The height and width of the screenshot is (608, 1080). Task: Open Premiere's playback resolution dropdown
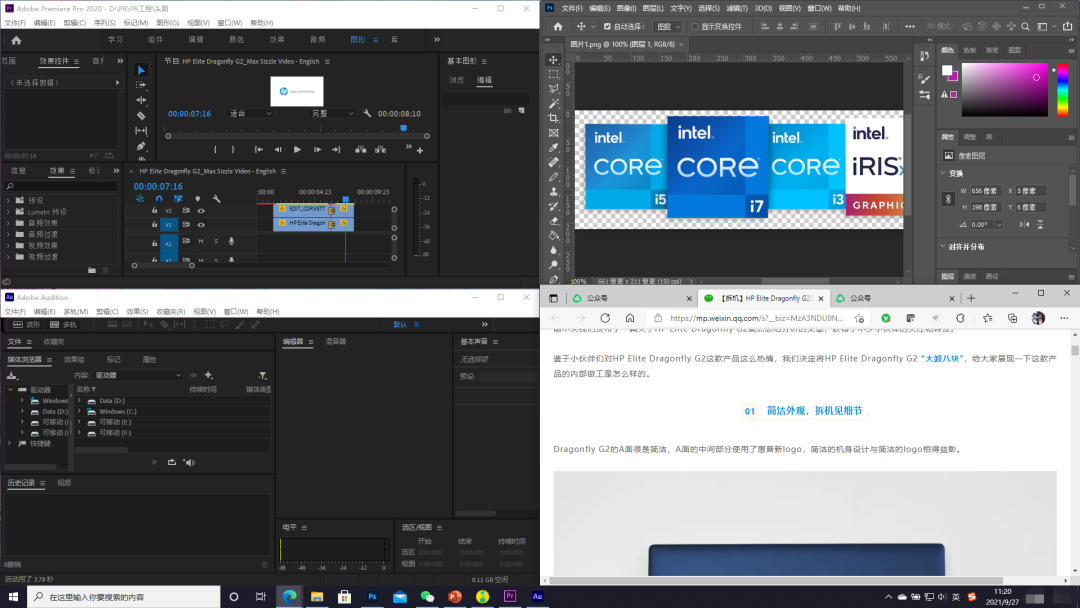click(332, 114)
